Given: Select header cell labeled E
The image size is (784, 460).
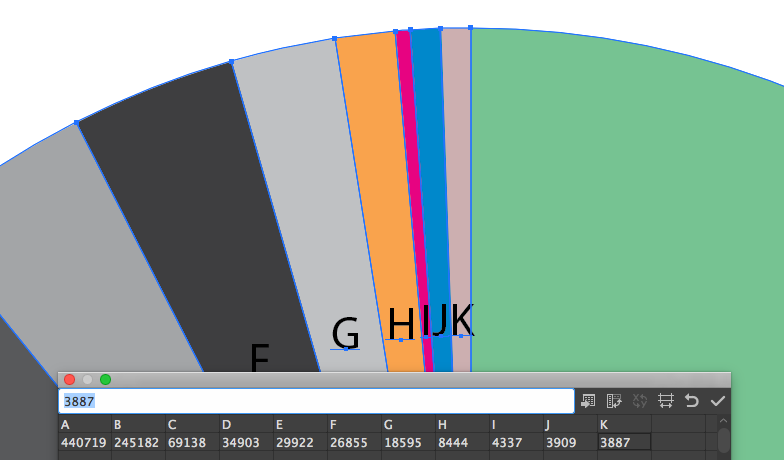Looking at the screenshot, I should click(x=300, y=424).
